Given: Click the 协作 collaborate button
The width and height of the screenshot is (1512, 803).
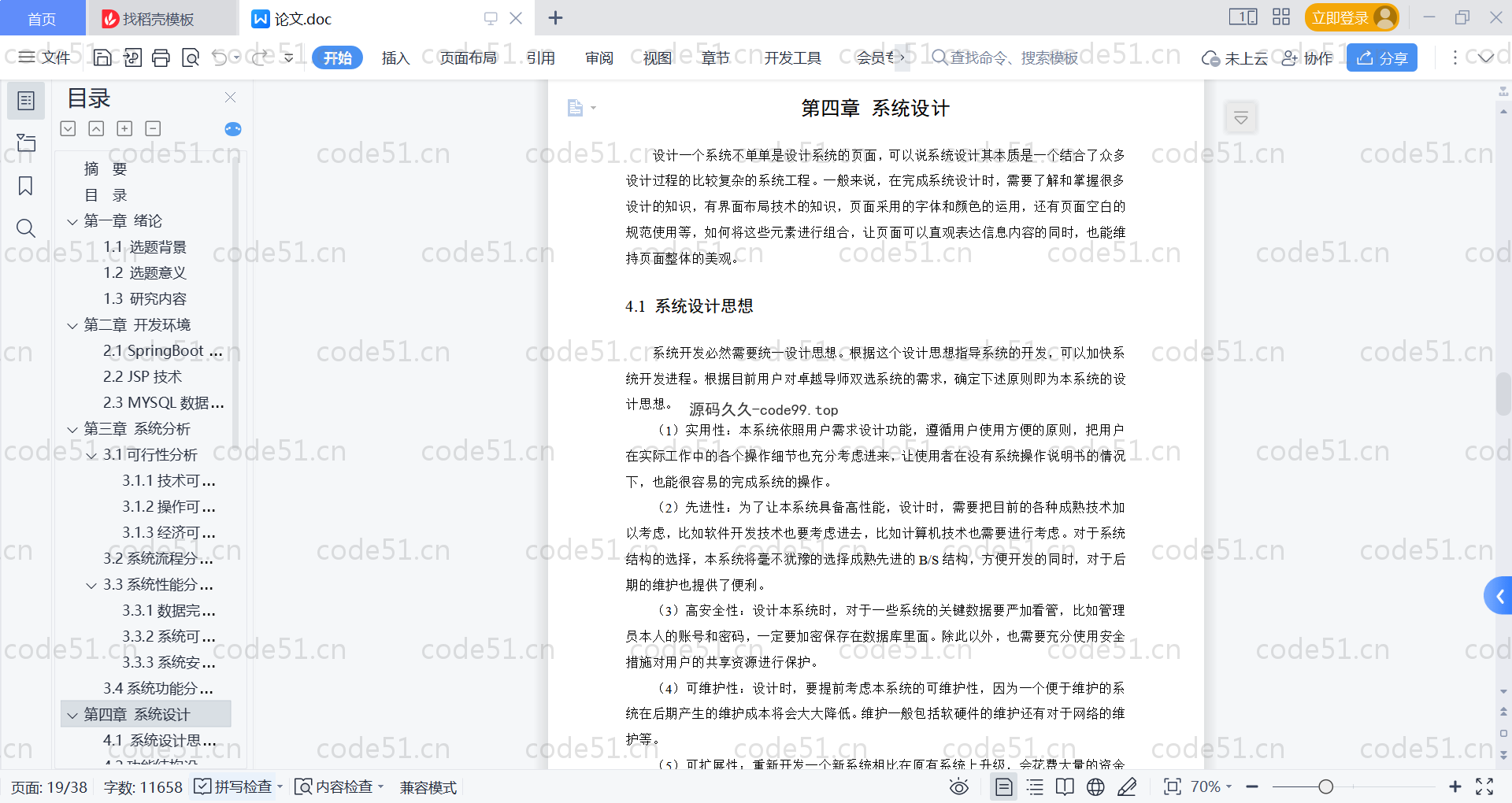Looking at the screenshot, I should pos(1307,57).
